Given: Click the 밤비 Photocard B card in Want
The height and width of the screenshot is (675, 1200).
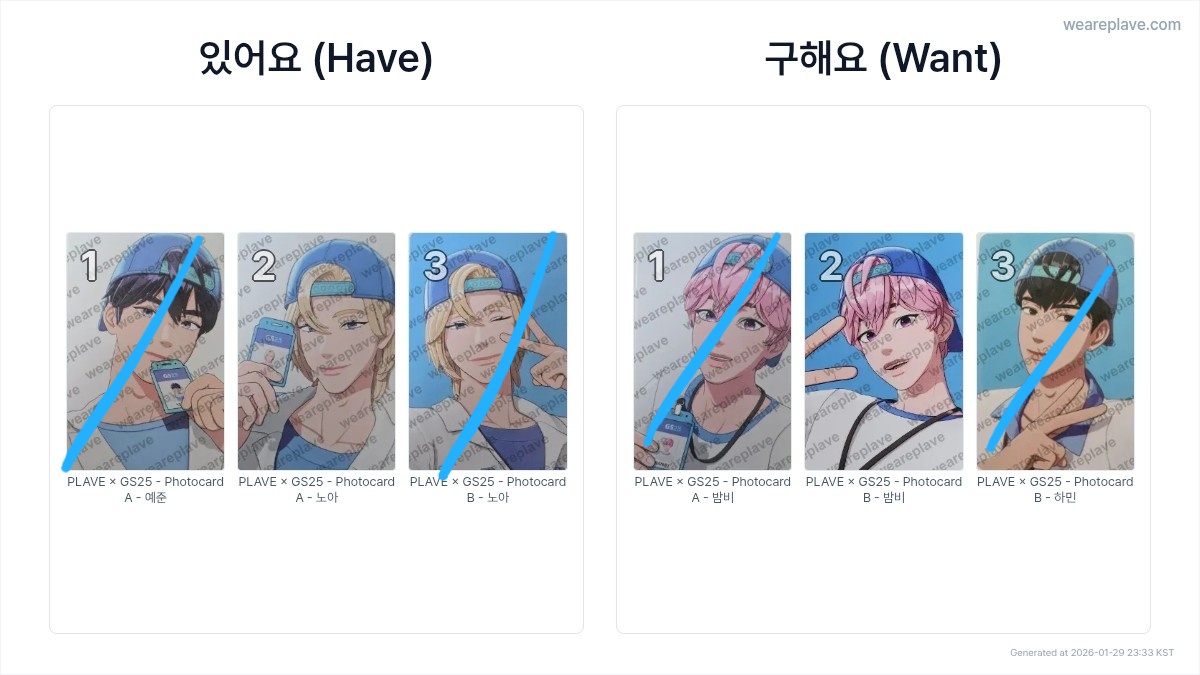Looking at the screenshot, I should [x=884, y=352].
